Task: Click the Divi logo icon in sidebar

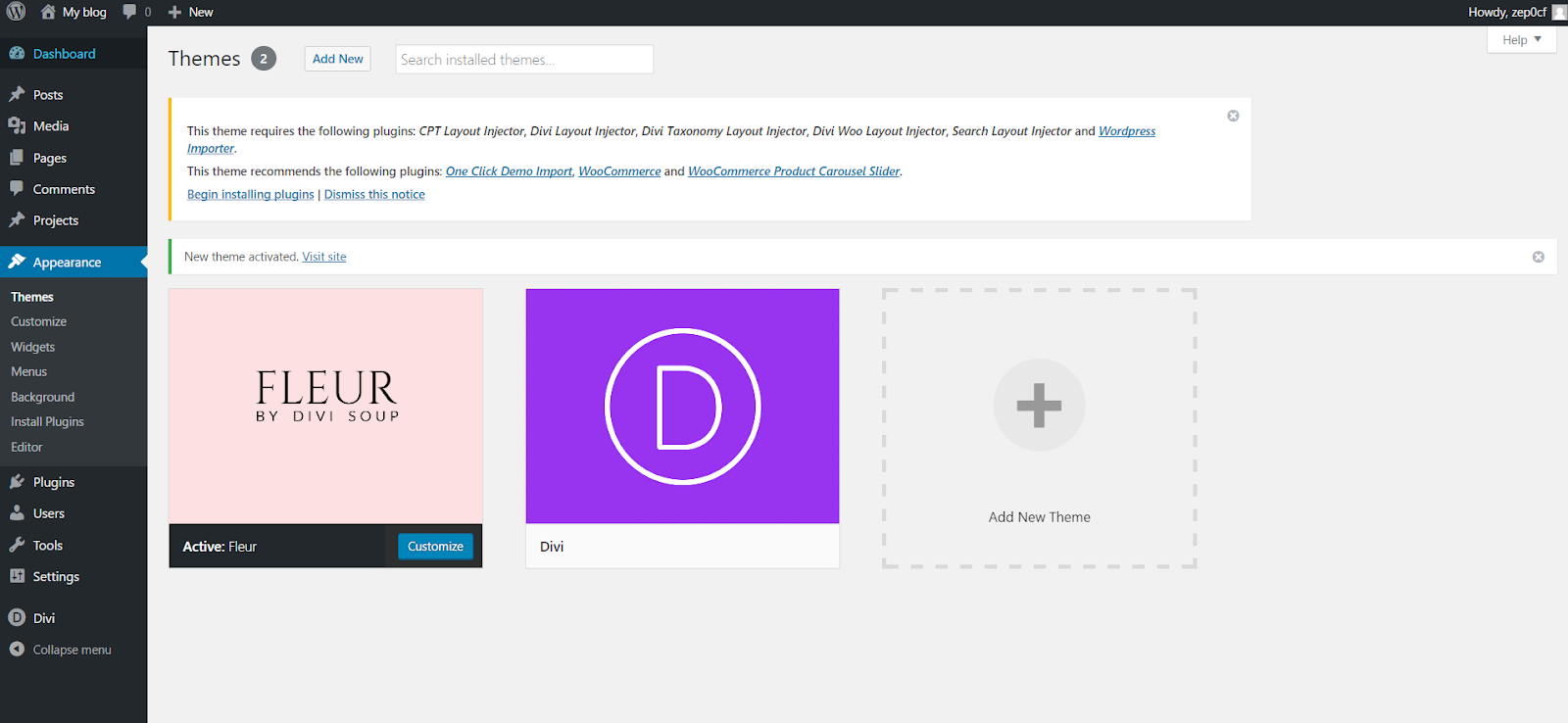Action: (x=17, y=617)
